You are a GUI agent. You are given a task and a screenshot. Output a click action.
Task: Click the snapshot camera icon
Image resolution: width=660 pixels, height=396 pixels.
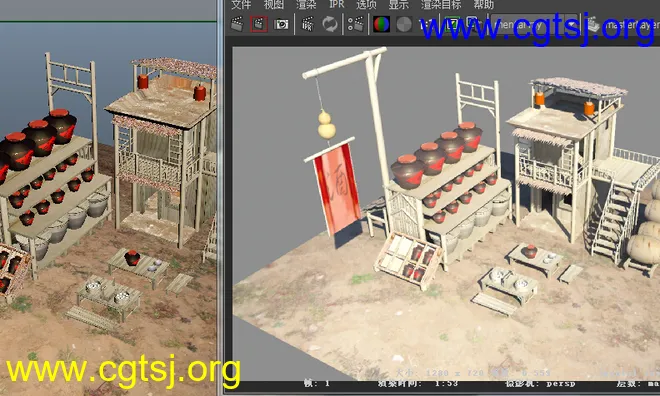pyautogui.click(x=281, y=24)
